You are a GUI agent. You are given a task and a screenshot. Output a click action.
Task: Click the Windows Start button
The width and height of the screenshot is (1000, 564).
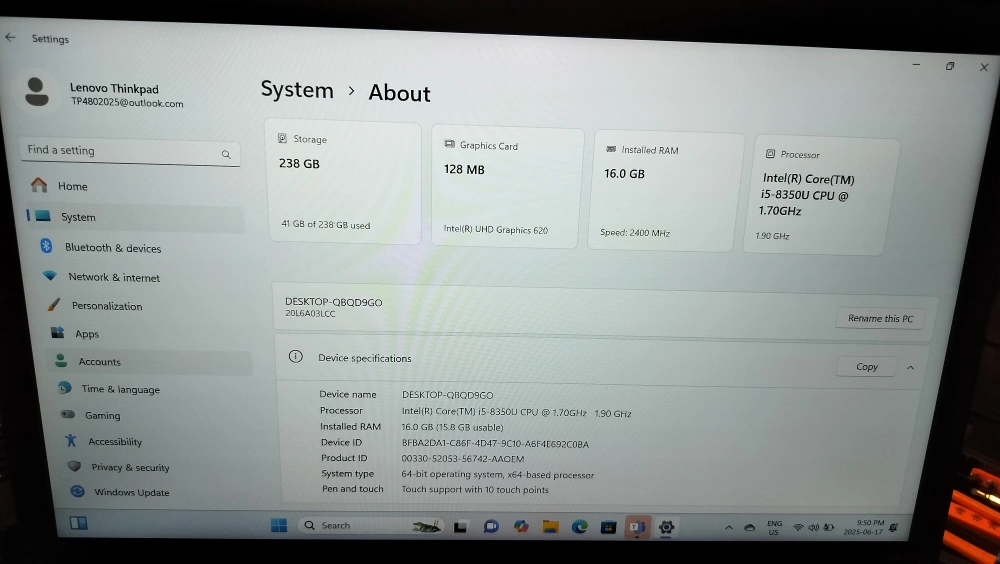click(279, 525)
